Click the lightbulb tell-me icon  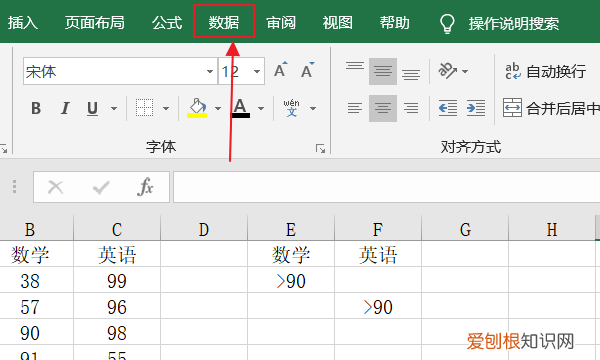point(447,23)
